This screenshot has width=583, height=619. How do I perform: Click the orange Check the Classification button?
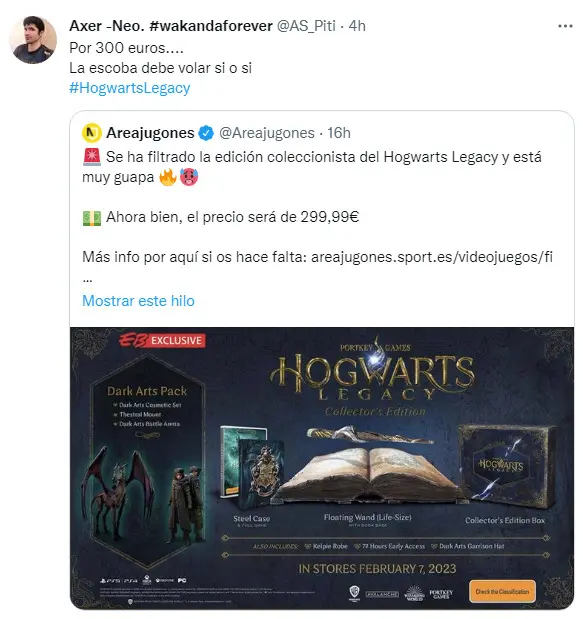502,591
